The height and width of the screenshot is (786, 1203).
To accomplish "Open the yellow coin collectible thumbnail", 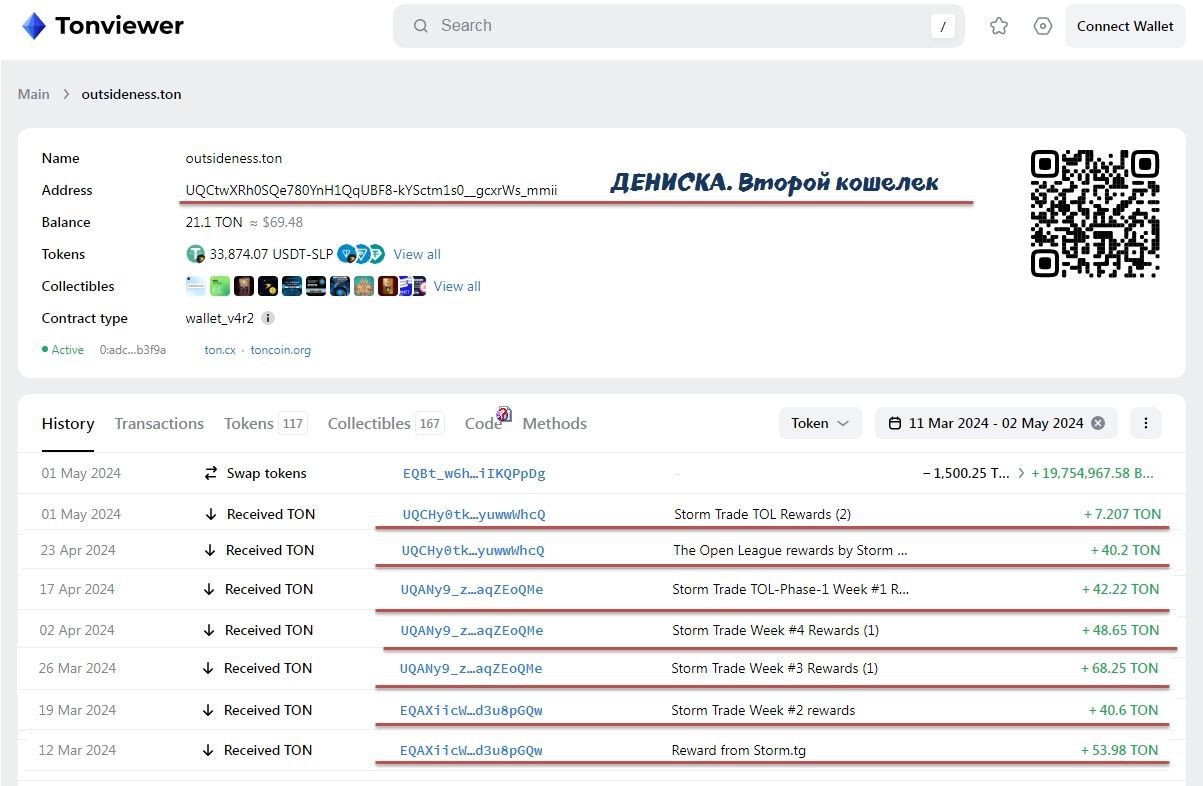I will (267, 286).
